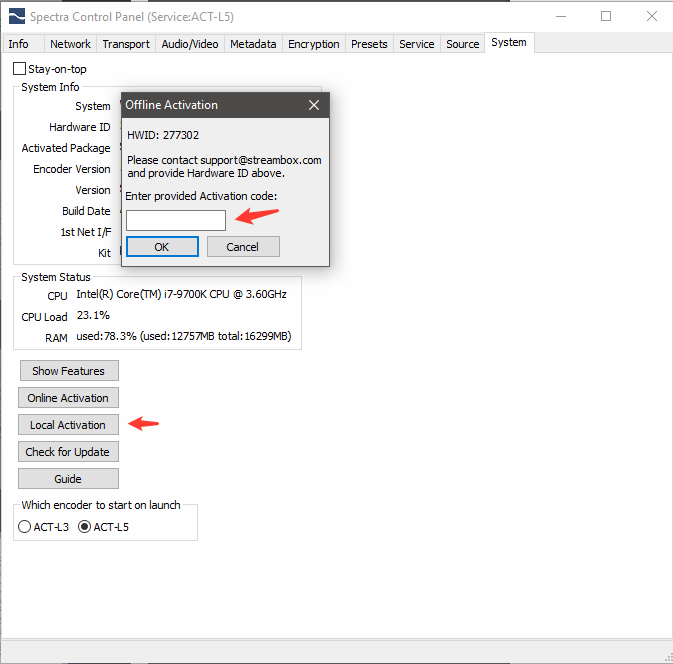Screen dimensions: 673x664
Task: Enable the Stay-on-top checkbox
Action: [20, 69]
